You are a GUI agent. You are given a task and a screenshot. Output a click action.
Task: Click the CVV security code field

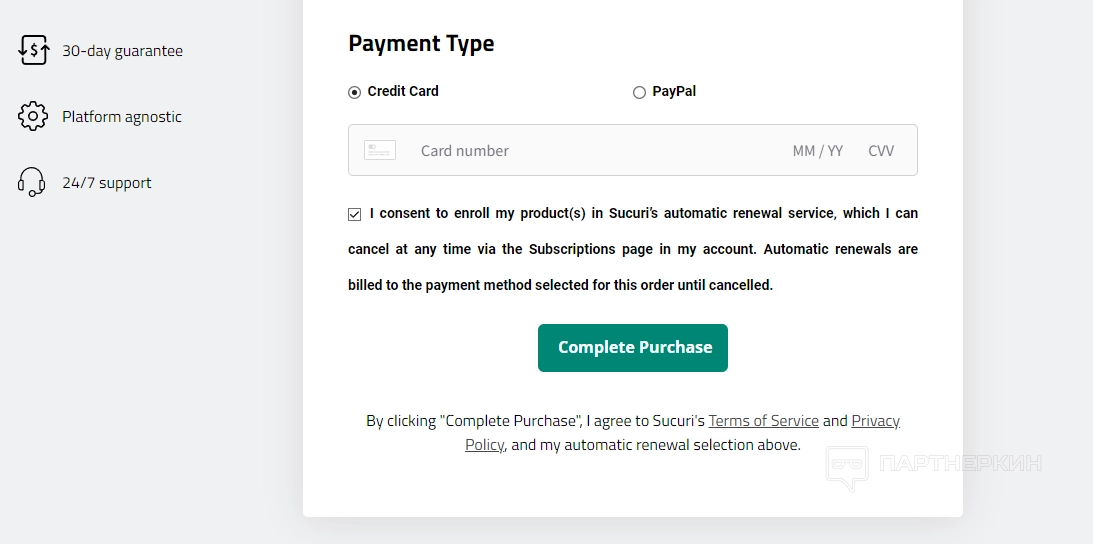point(881,150)
